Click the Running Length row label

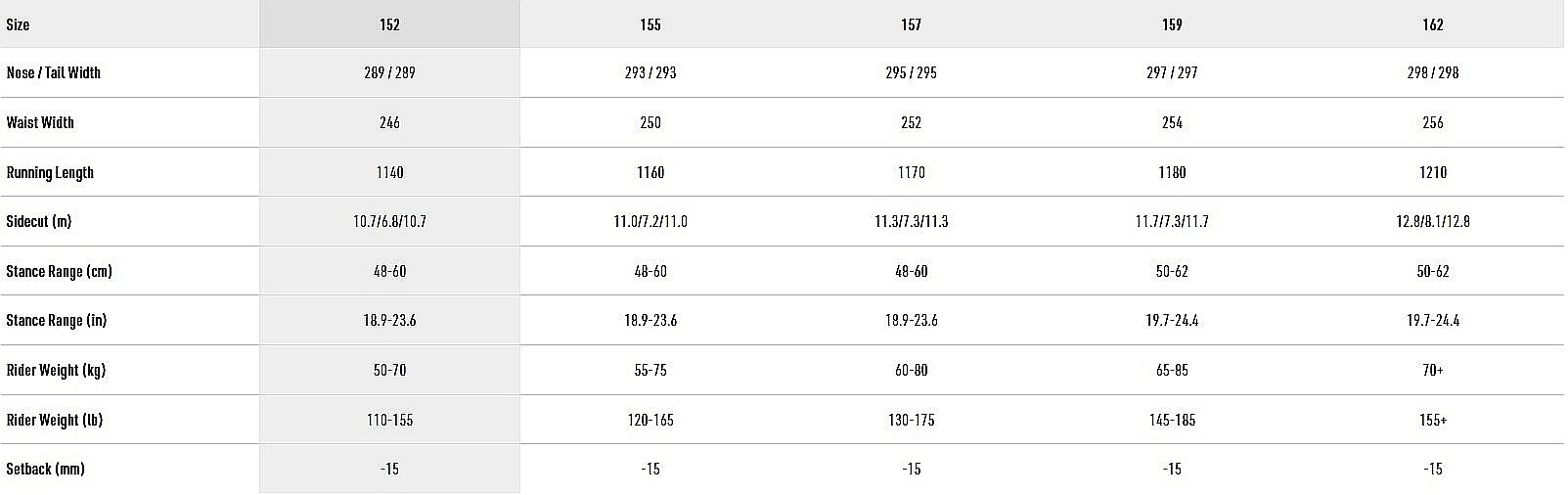50,172
